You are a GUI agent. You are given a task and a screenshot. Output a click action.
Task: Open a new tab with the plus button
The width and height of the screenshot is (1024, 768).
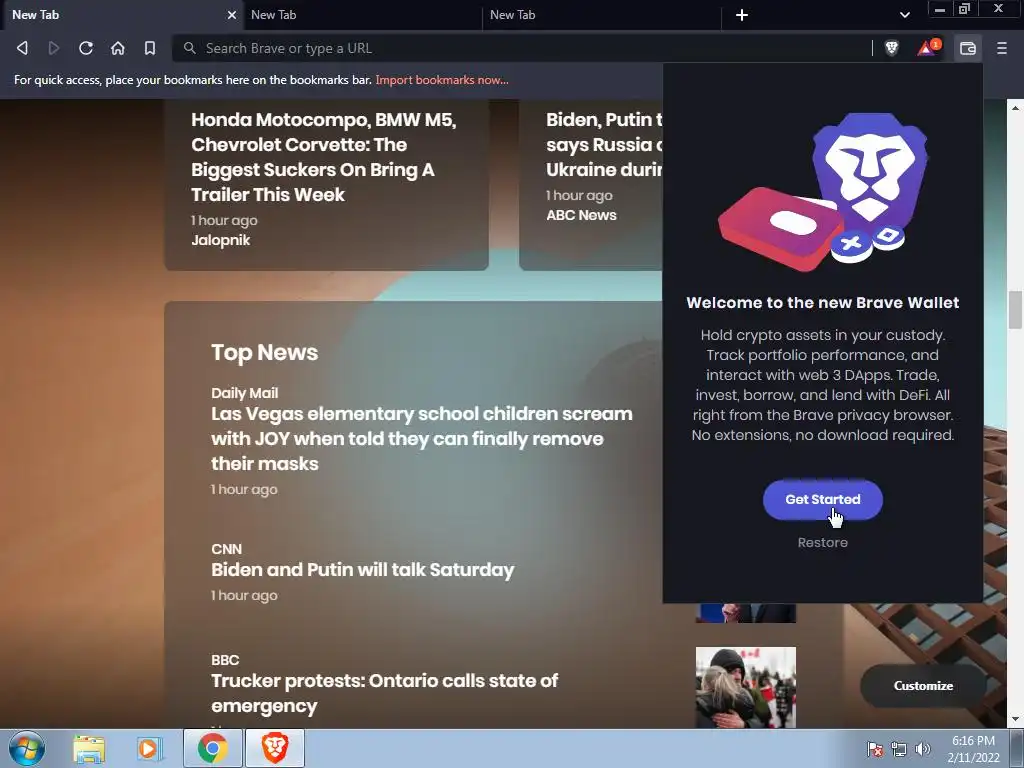[742, 15]
